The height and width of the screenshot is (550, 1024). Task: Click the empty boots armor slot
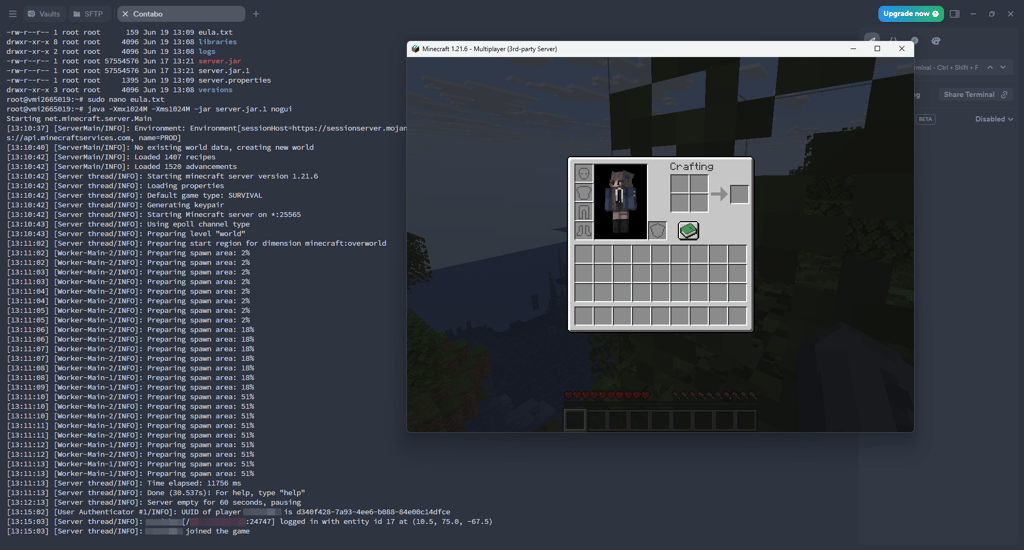(584, 230)
